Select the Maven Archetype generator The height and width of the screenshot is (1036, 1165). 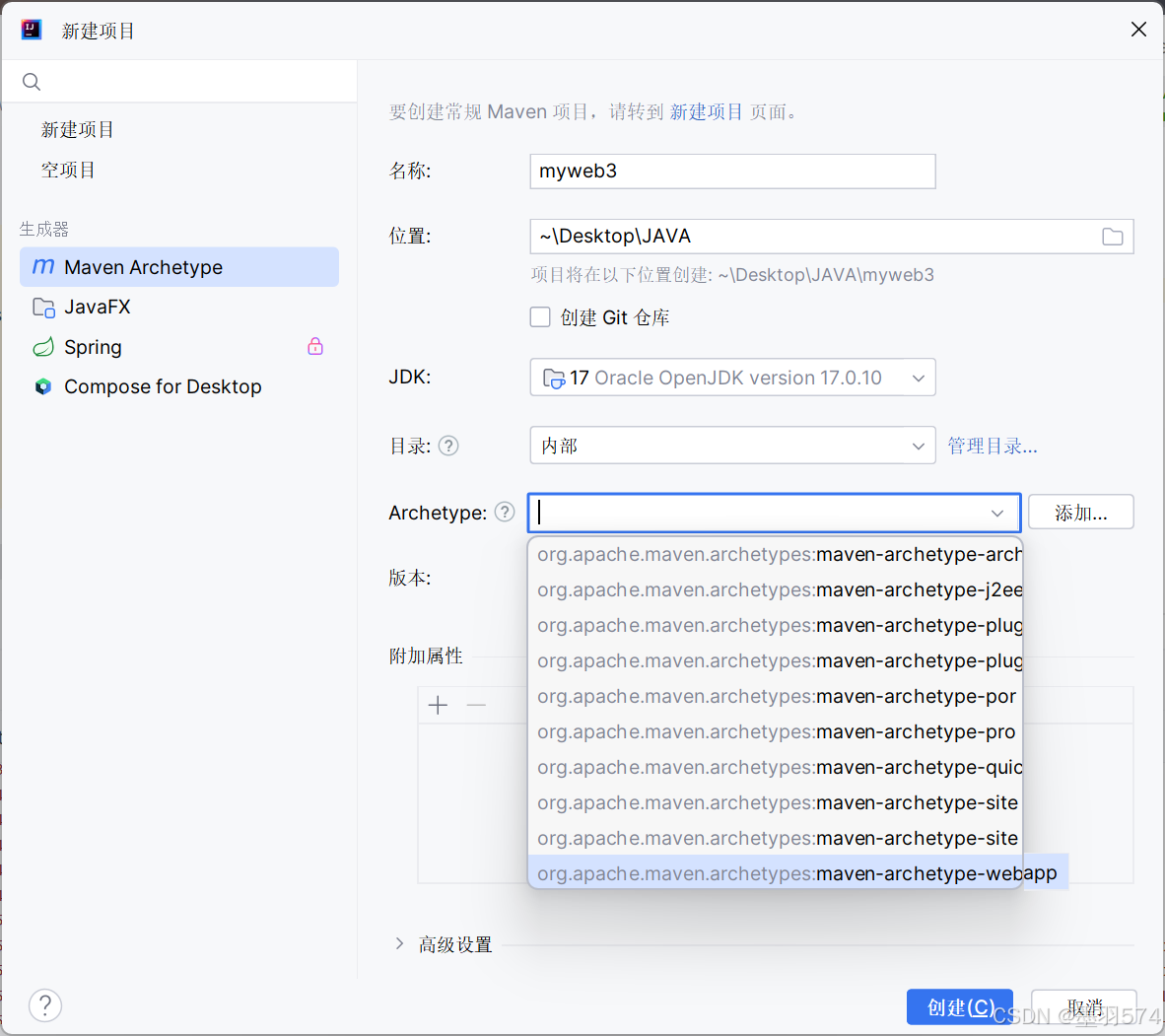[179, 267]
